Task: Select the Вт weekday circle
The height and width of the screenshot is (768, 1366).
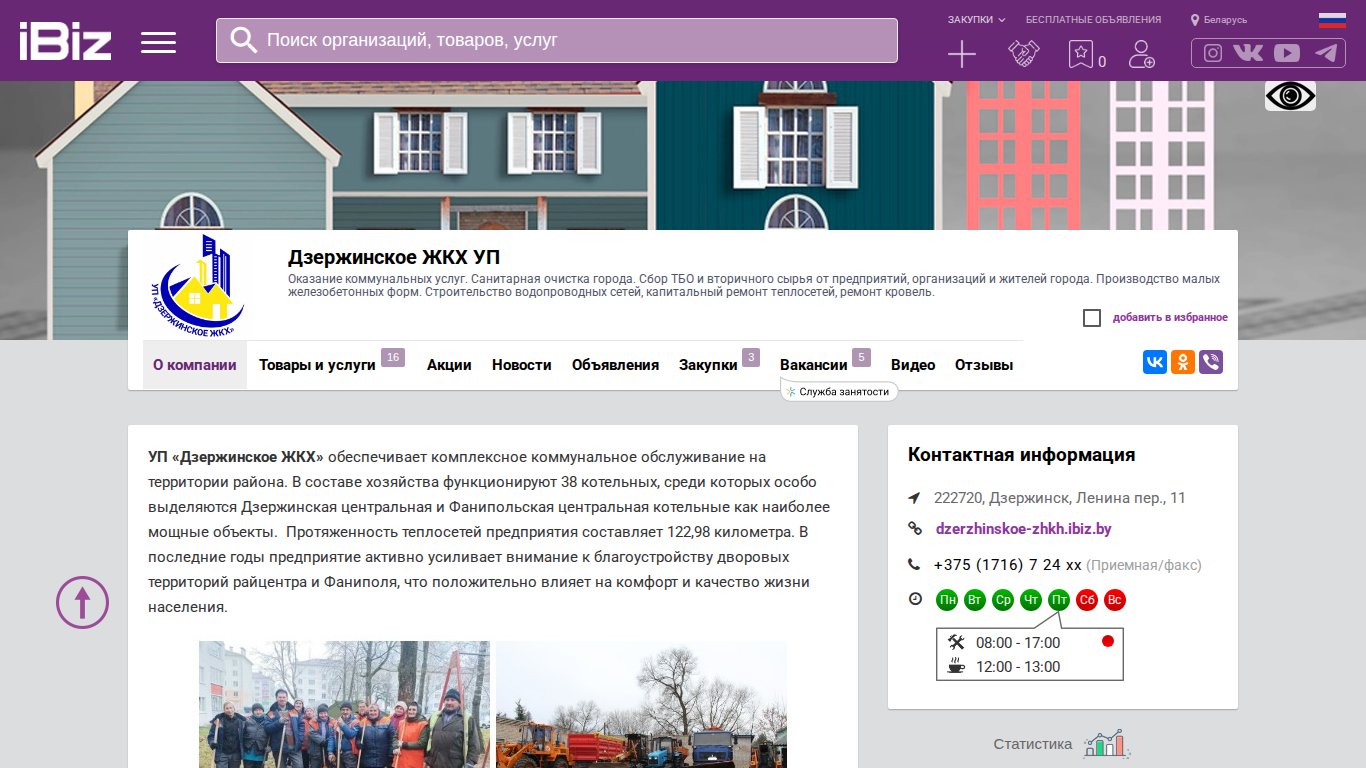Action: click(x=975, y=600)
